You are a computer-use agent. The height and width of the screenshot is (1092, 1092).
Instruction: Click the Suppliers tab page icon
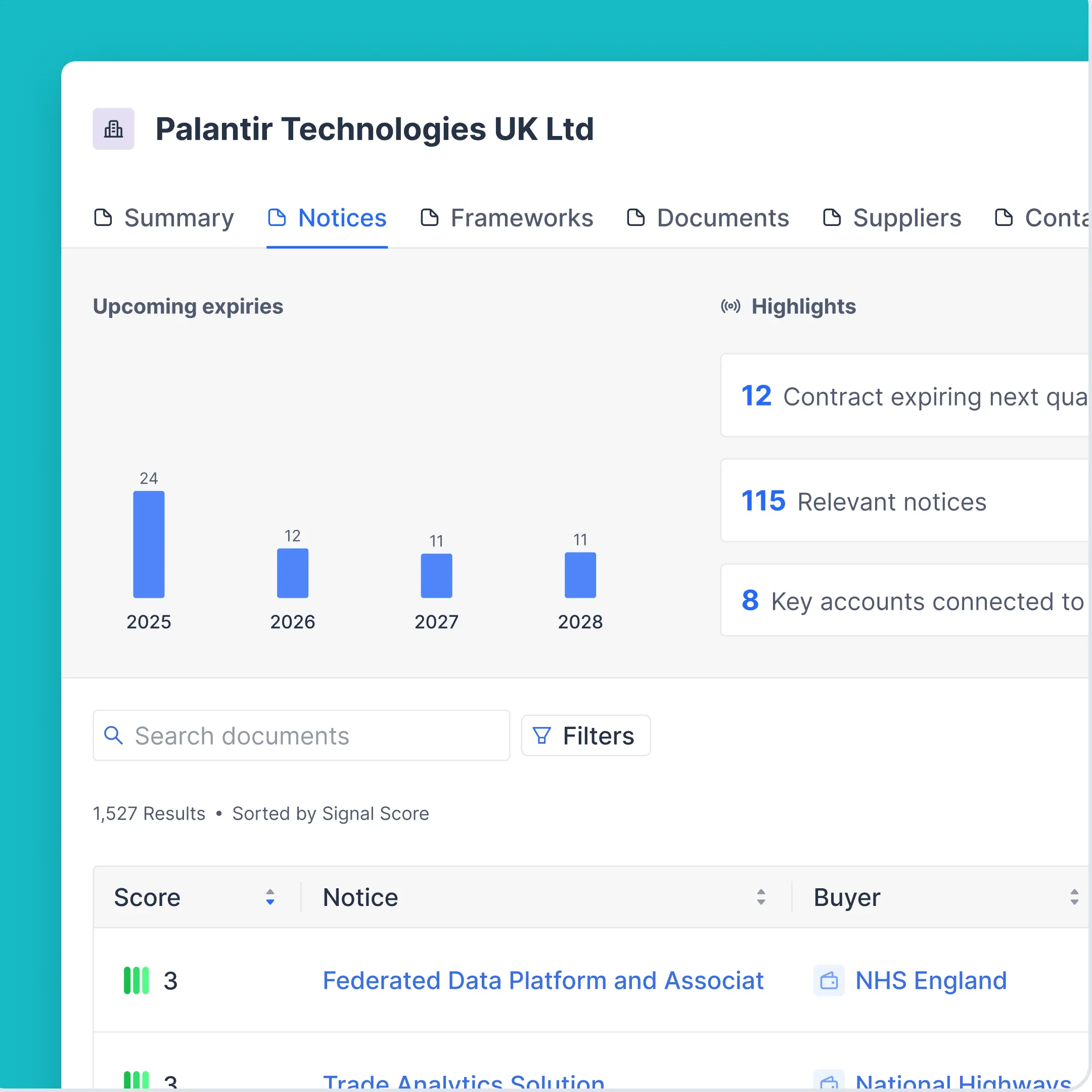point(832,217)
